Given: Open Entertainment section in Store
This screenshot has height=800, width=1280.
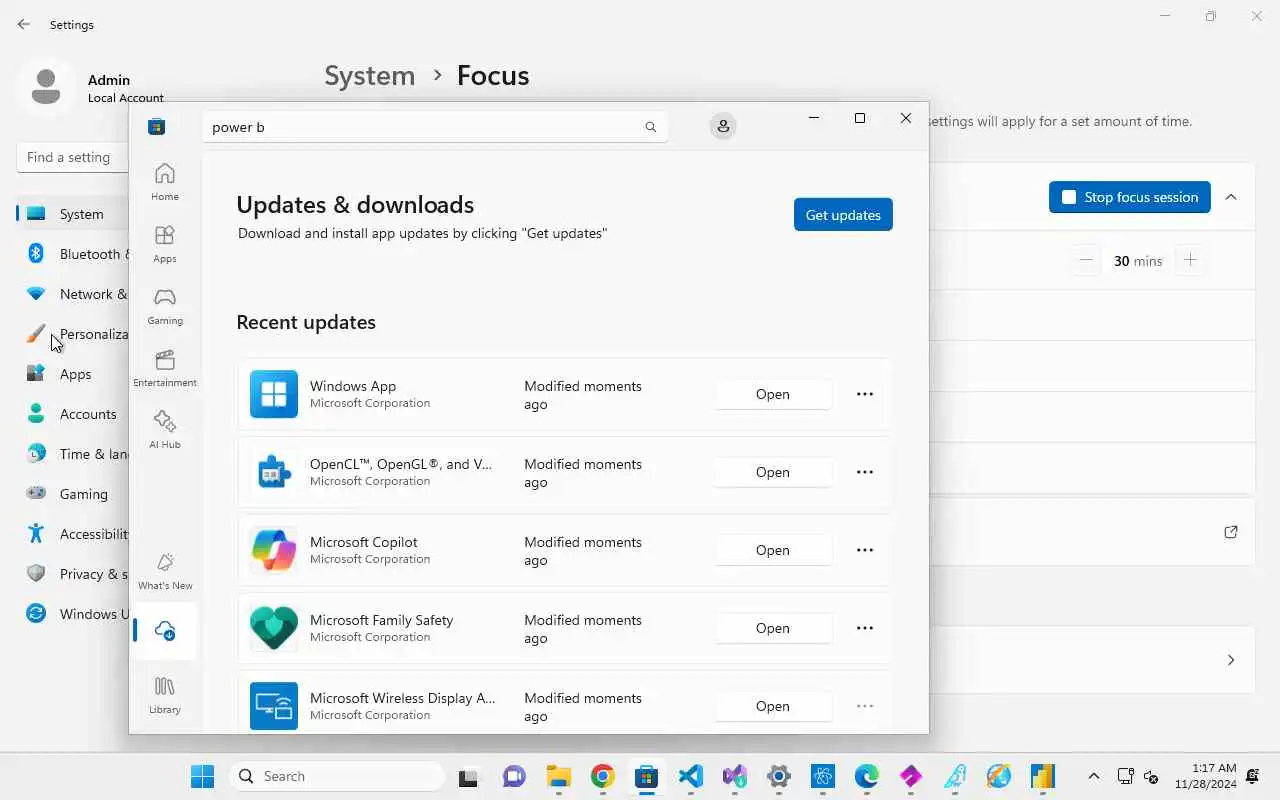Looking at the screenshot, I should tap(165, 367).
